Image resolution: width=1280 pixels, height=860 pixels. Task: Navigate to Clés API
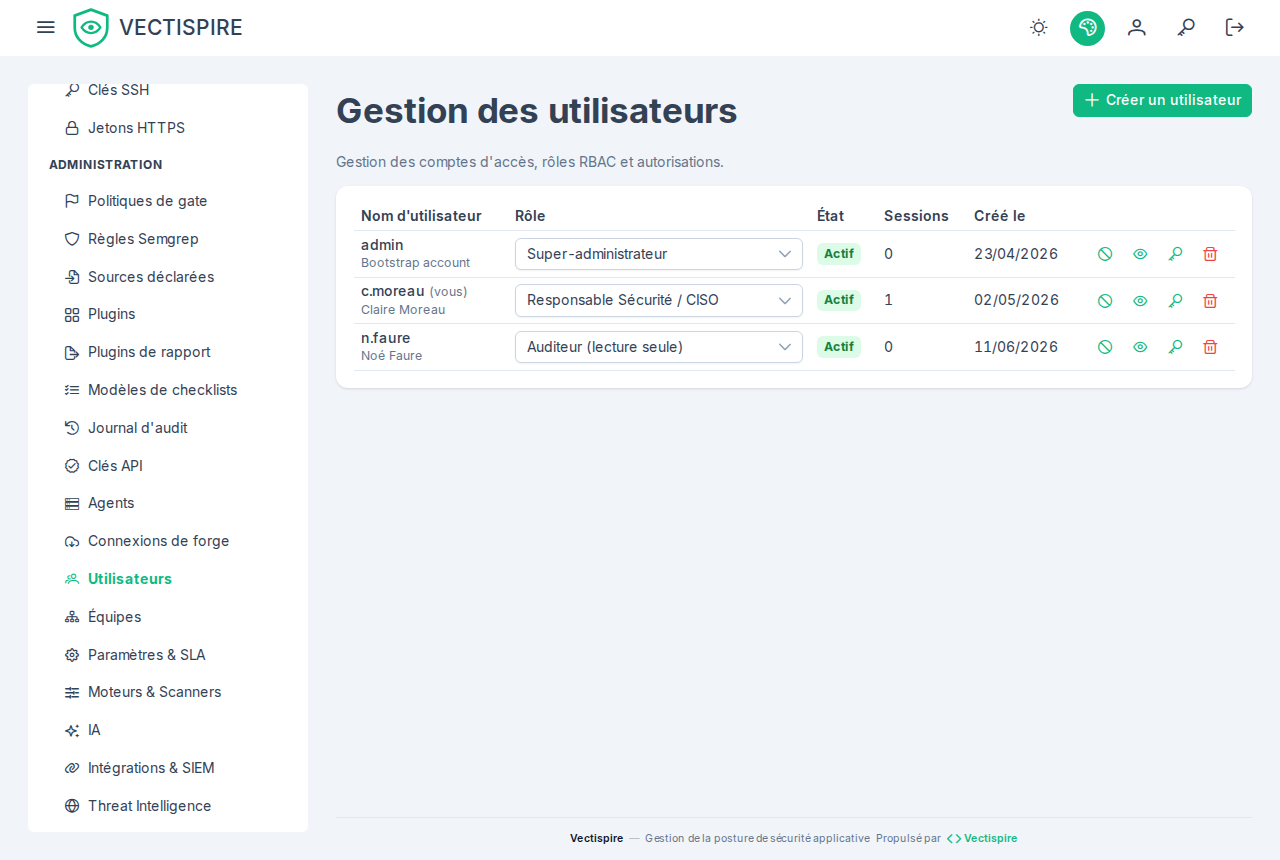168,466
